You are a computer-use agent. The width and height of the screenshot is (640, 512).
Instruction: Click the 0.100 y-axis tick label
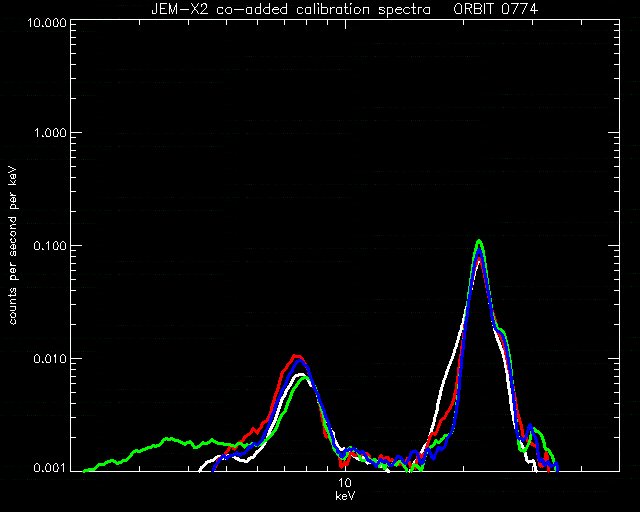[50, 246]
